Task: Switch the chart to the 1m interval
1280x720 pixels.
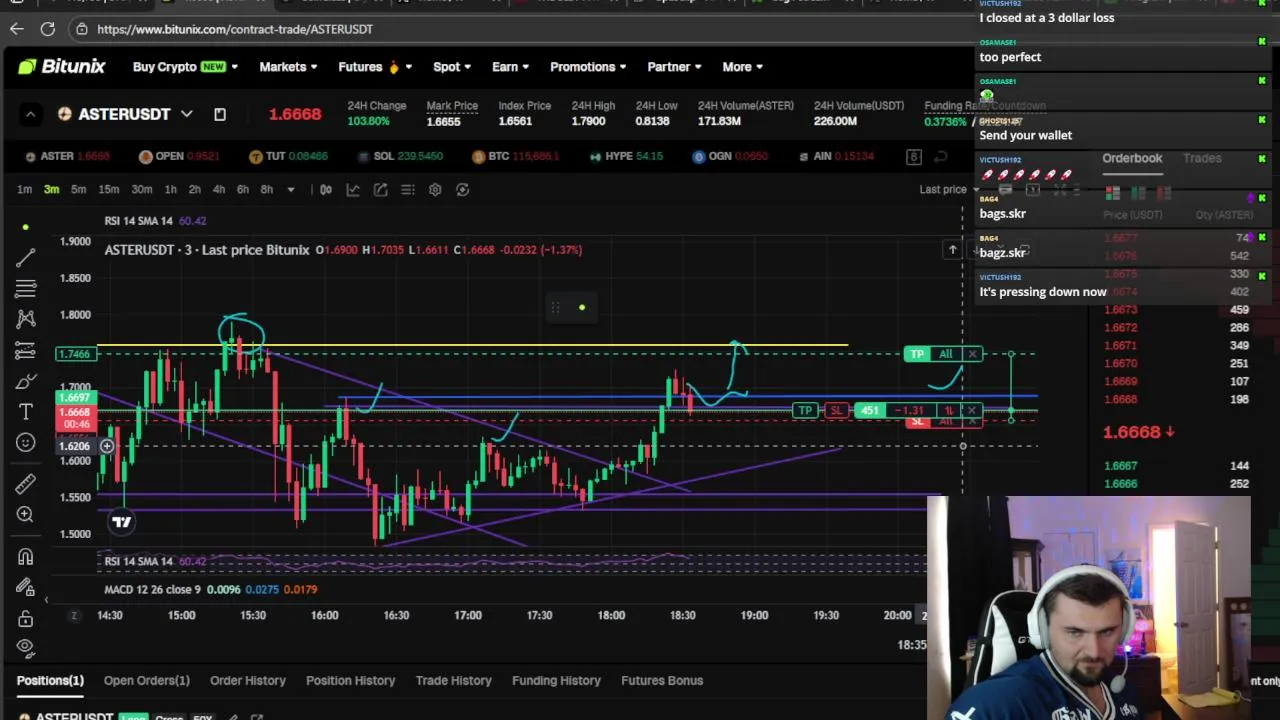Action: tap(24, 190)
